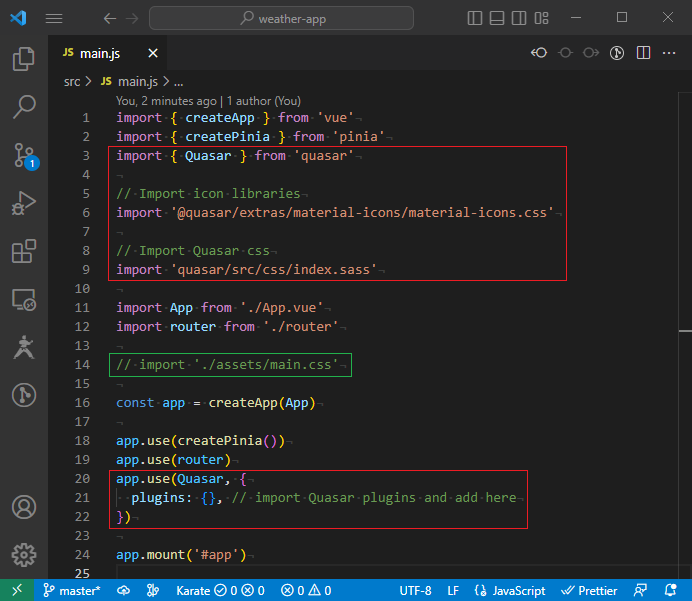Screen dimensions: 692x601
Task: Click line number 14 in gutter
Action: click(82, 365)
